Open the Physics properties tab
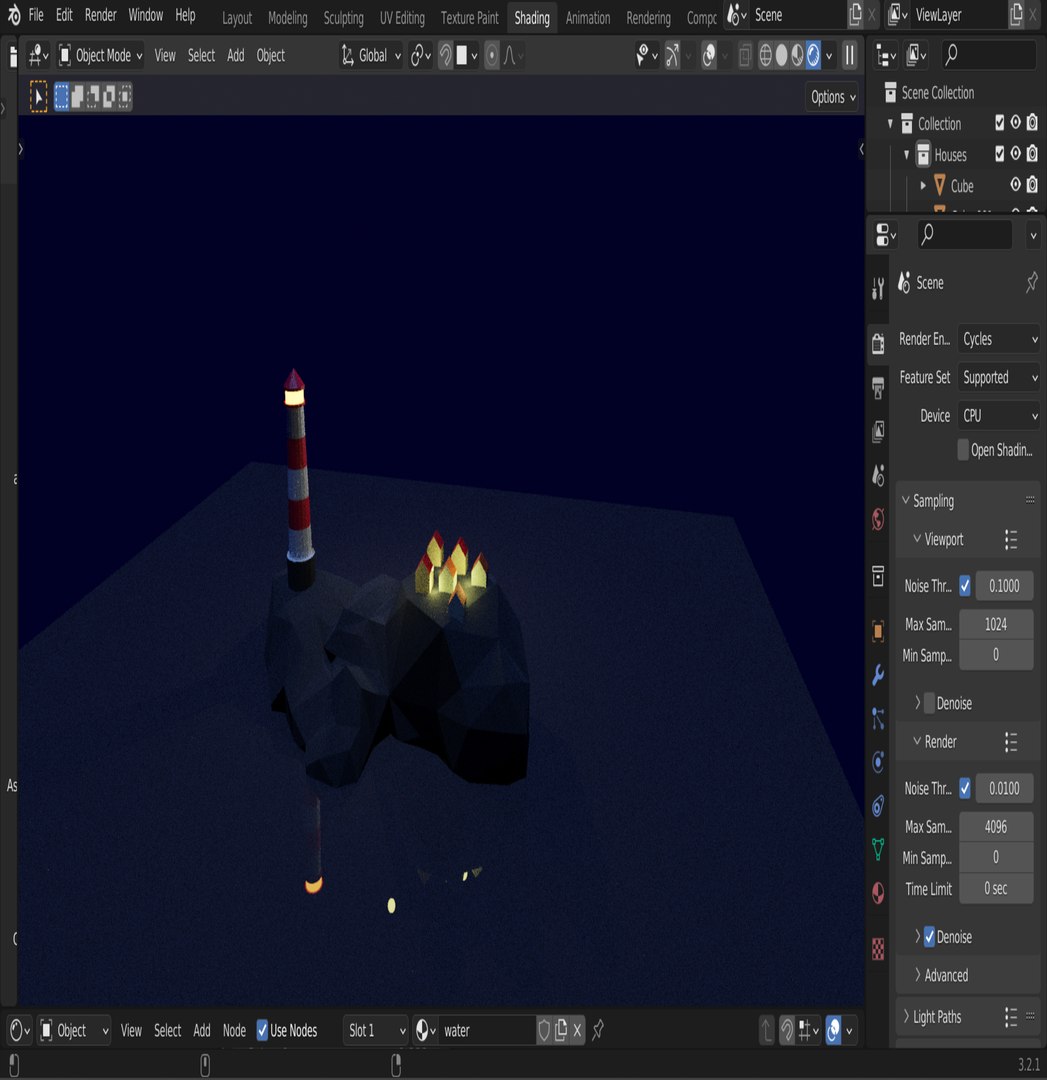This screenshot has height=1080, width=1047. [878, 762]
